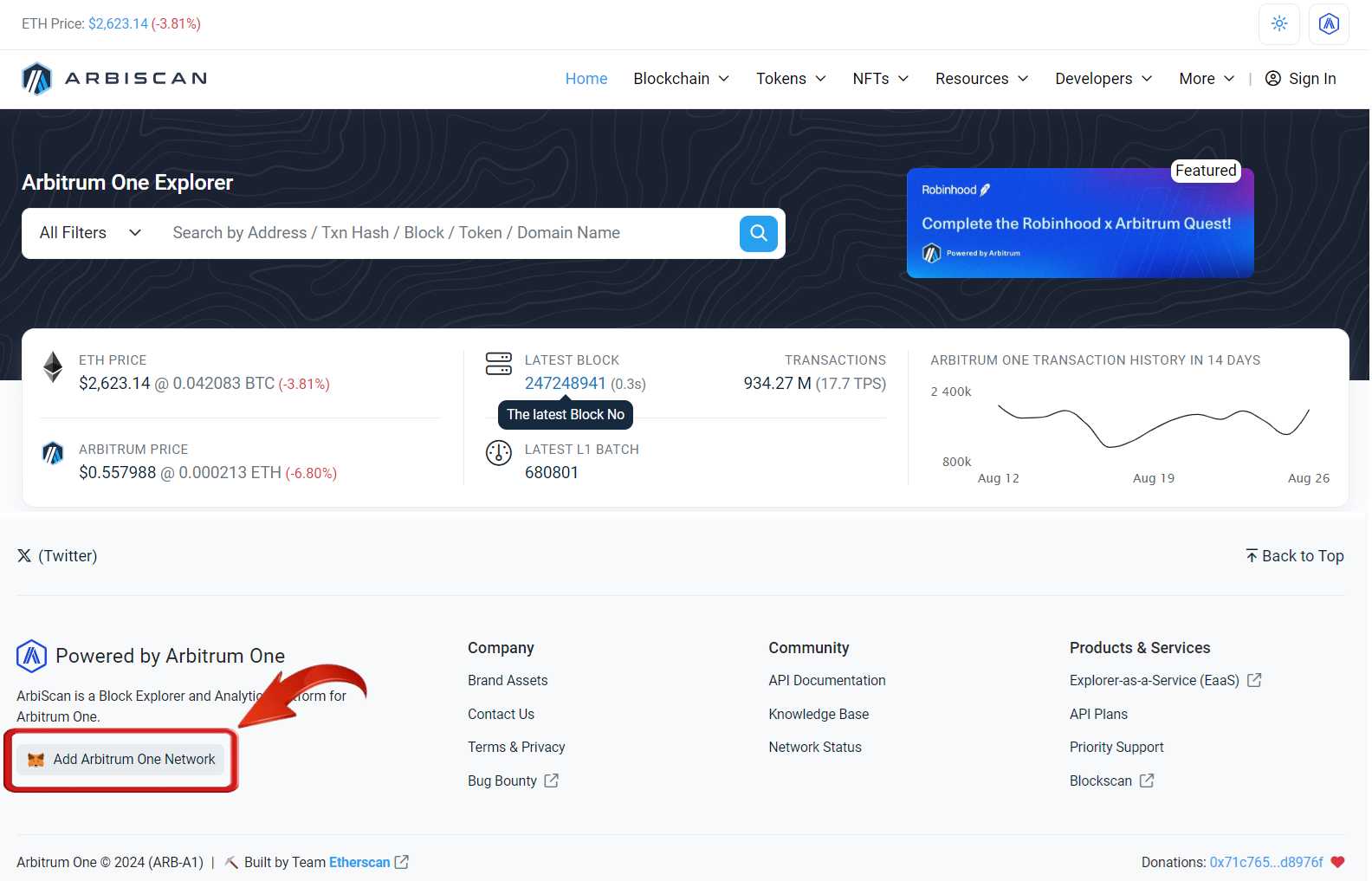The image size is (1372, 881).
Task: Click the user icon beside Sign In
Action: pyautogui.click(x=1272, y=79)
